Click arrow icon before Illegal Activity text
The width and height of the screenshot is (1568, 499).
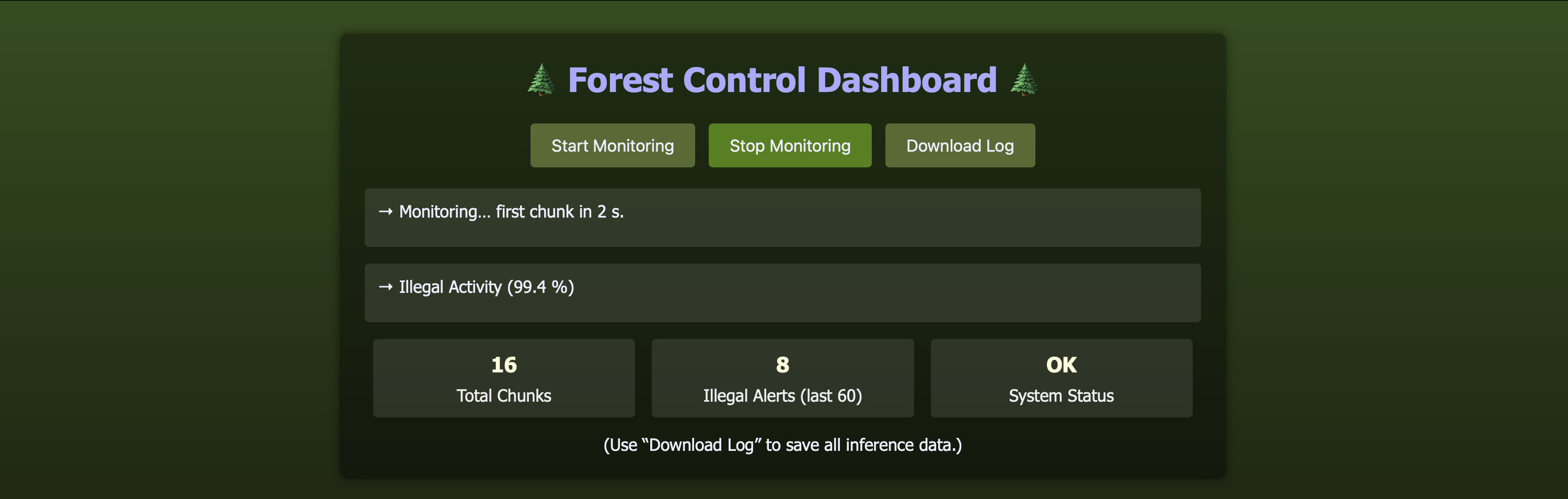click(385, 287)
